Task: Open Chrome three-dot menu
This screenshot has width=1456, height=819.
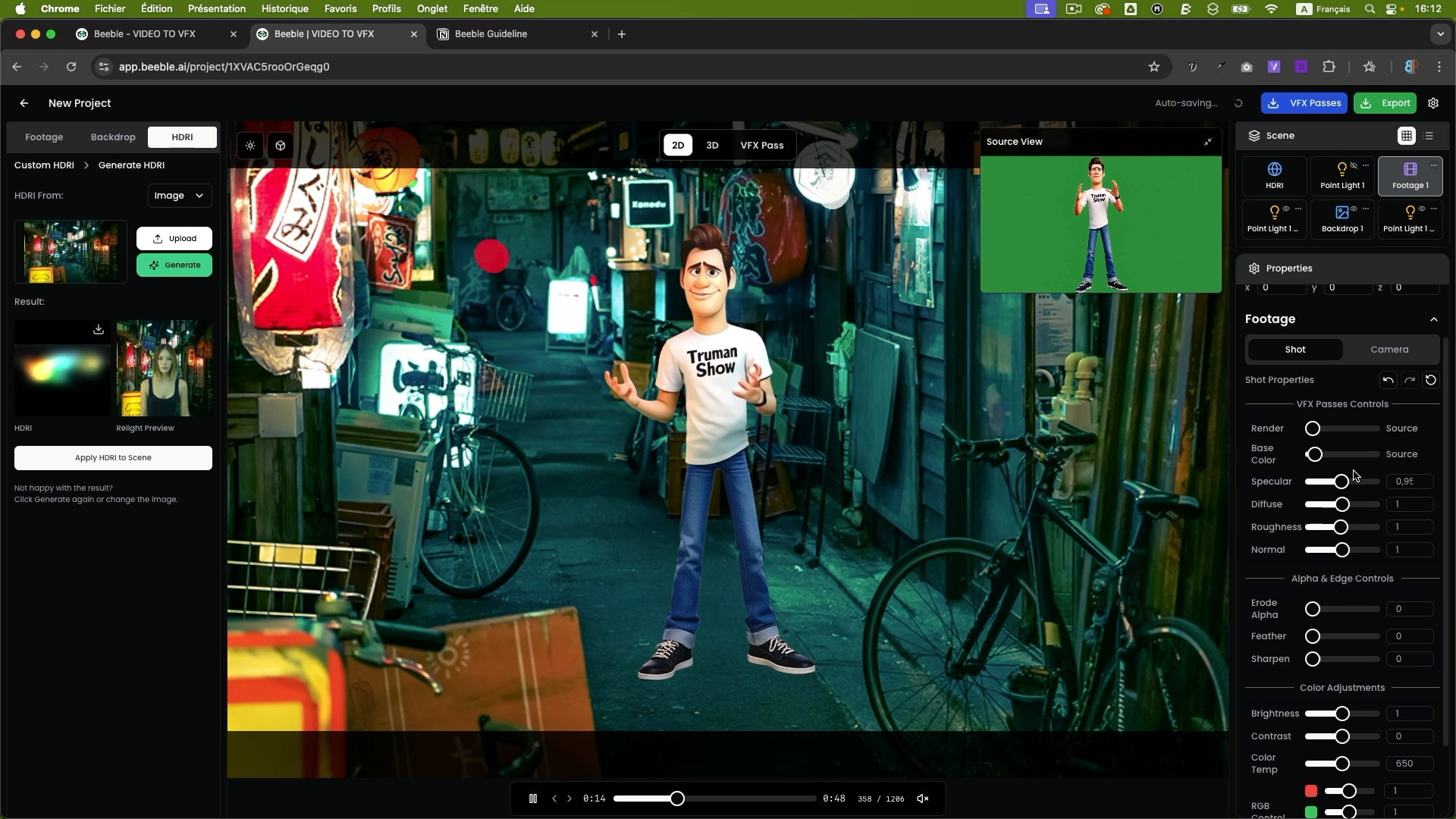Action: point(1439,67)
